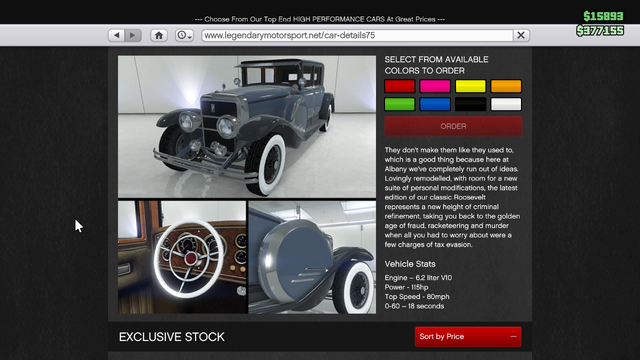This screenshot has width=640, height=360.
Task: View the spare wheel close-up image
Action: click(x=312, y=257)
